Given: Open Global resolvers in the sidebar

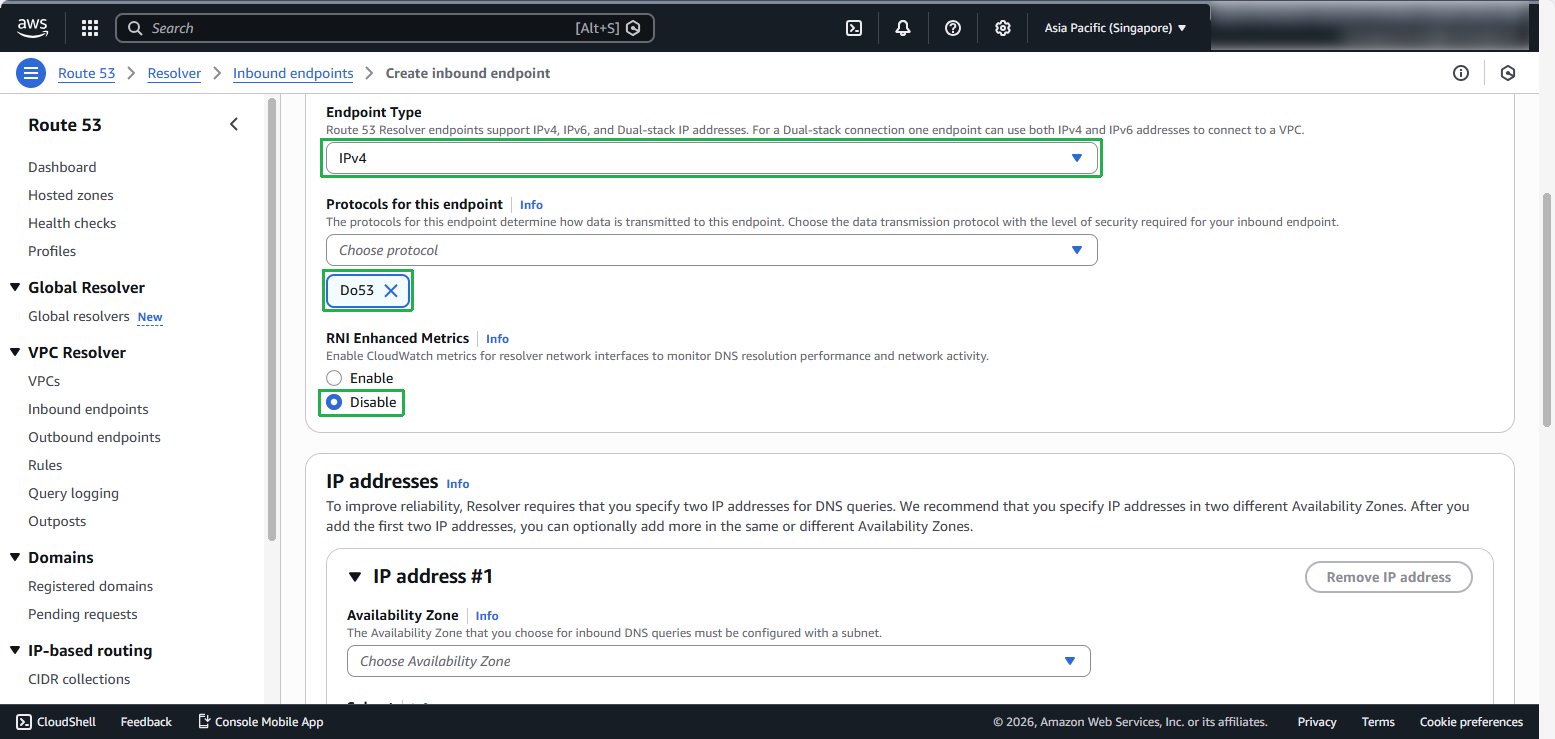Looking at the screenshot, I should coord(79,316).
